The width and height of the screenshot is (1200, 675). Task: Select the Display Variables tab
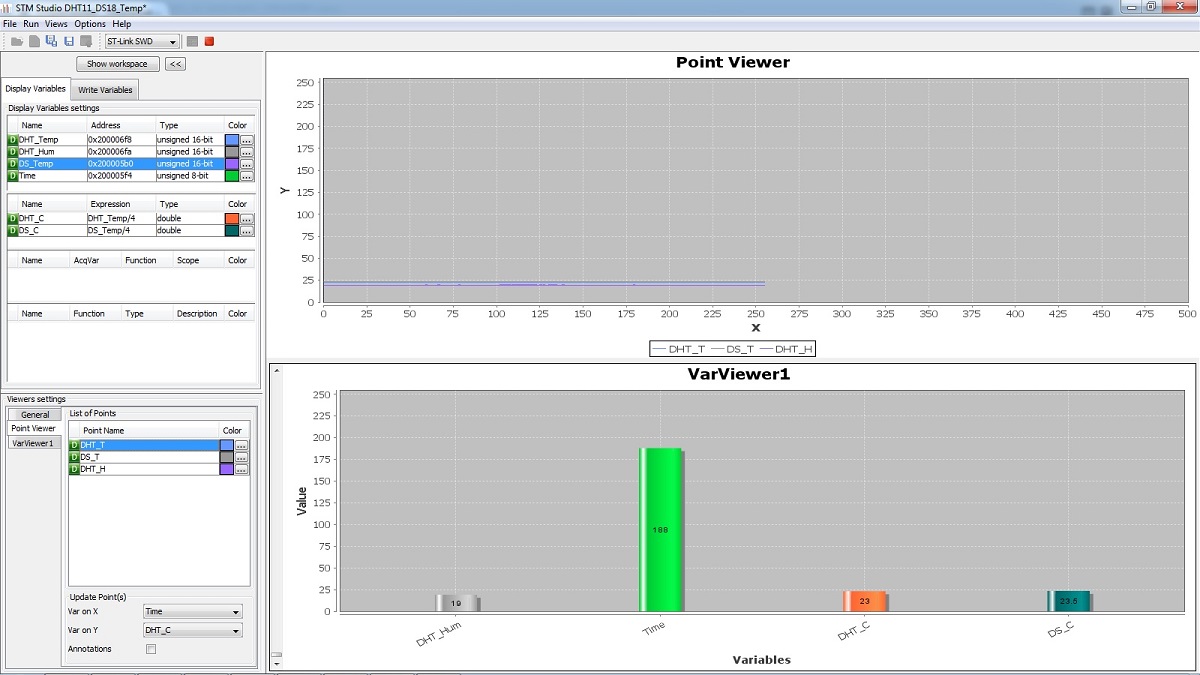36,89
